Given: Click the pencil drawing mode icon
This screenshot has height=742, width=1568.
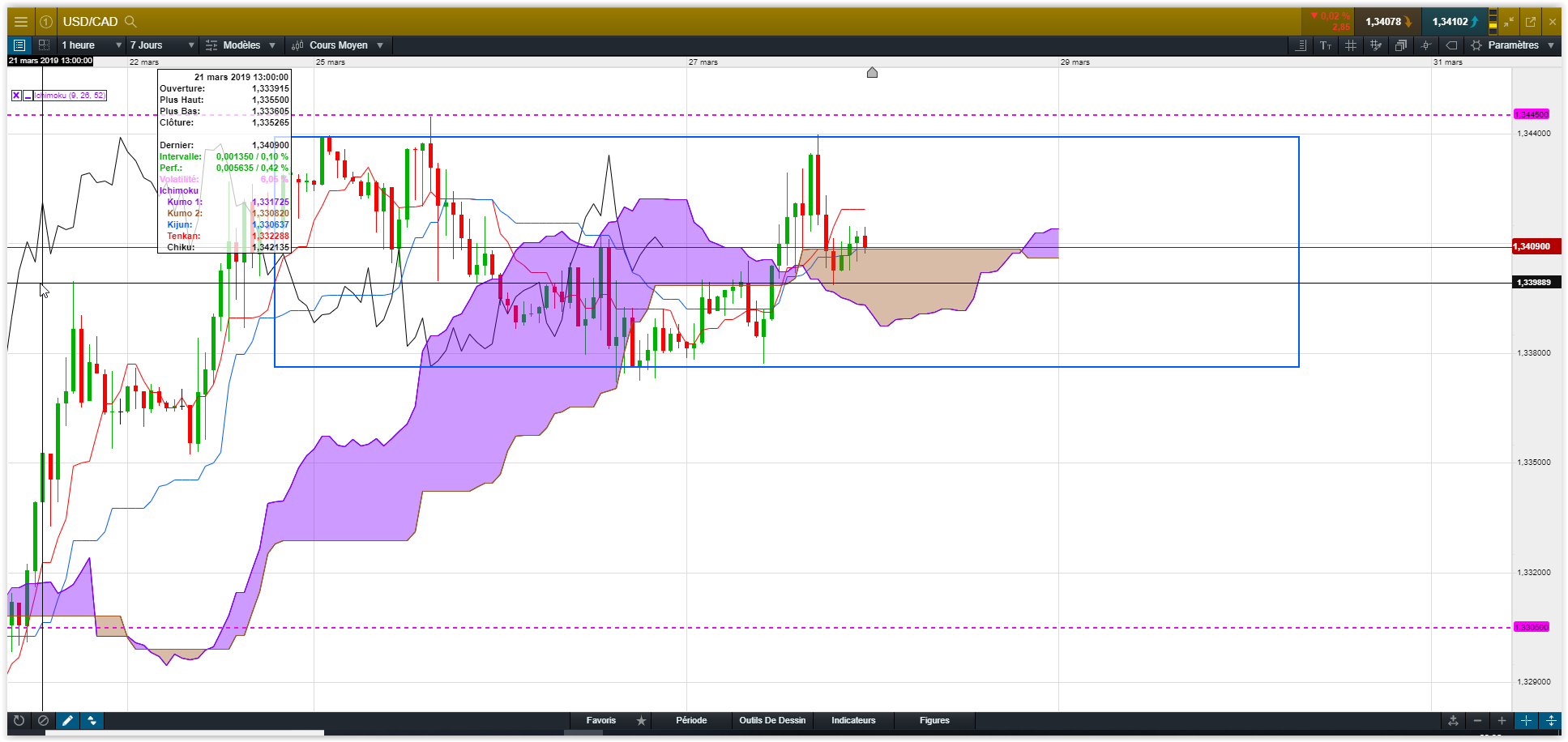Looking at the screenshot, I should (x=68, y=720).
